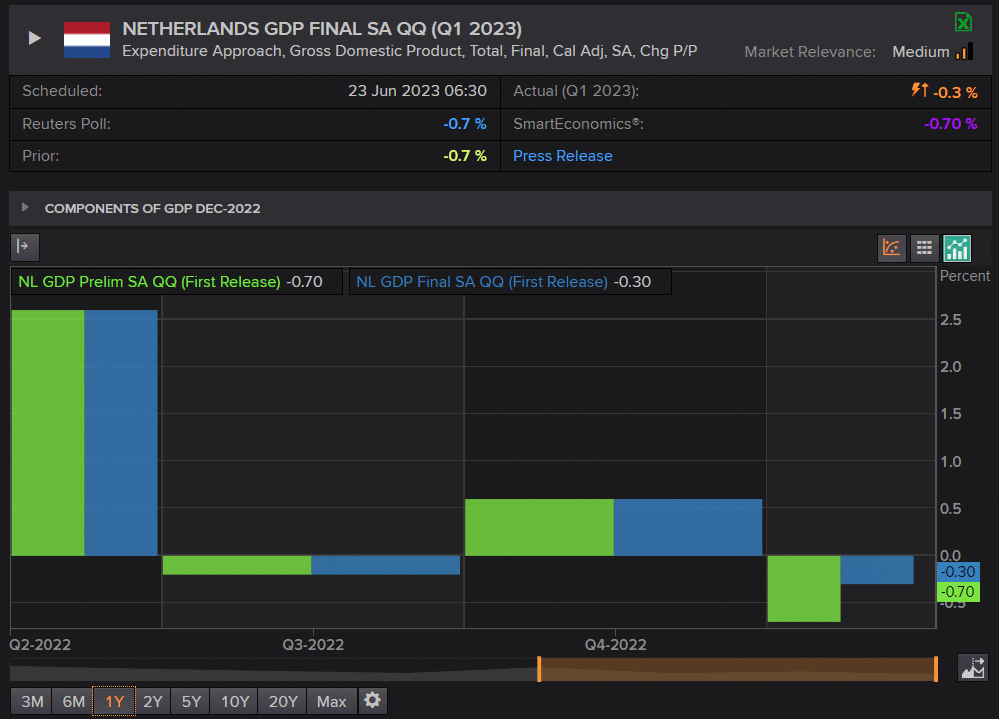Screen dimensions: 999x719
Task: Select the 5Y time range
Action: [191, 701]
